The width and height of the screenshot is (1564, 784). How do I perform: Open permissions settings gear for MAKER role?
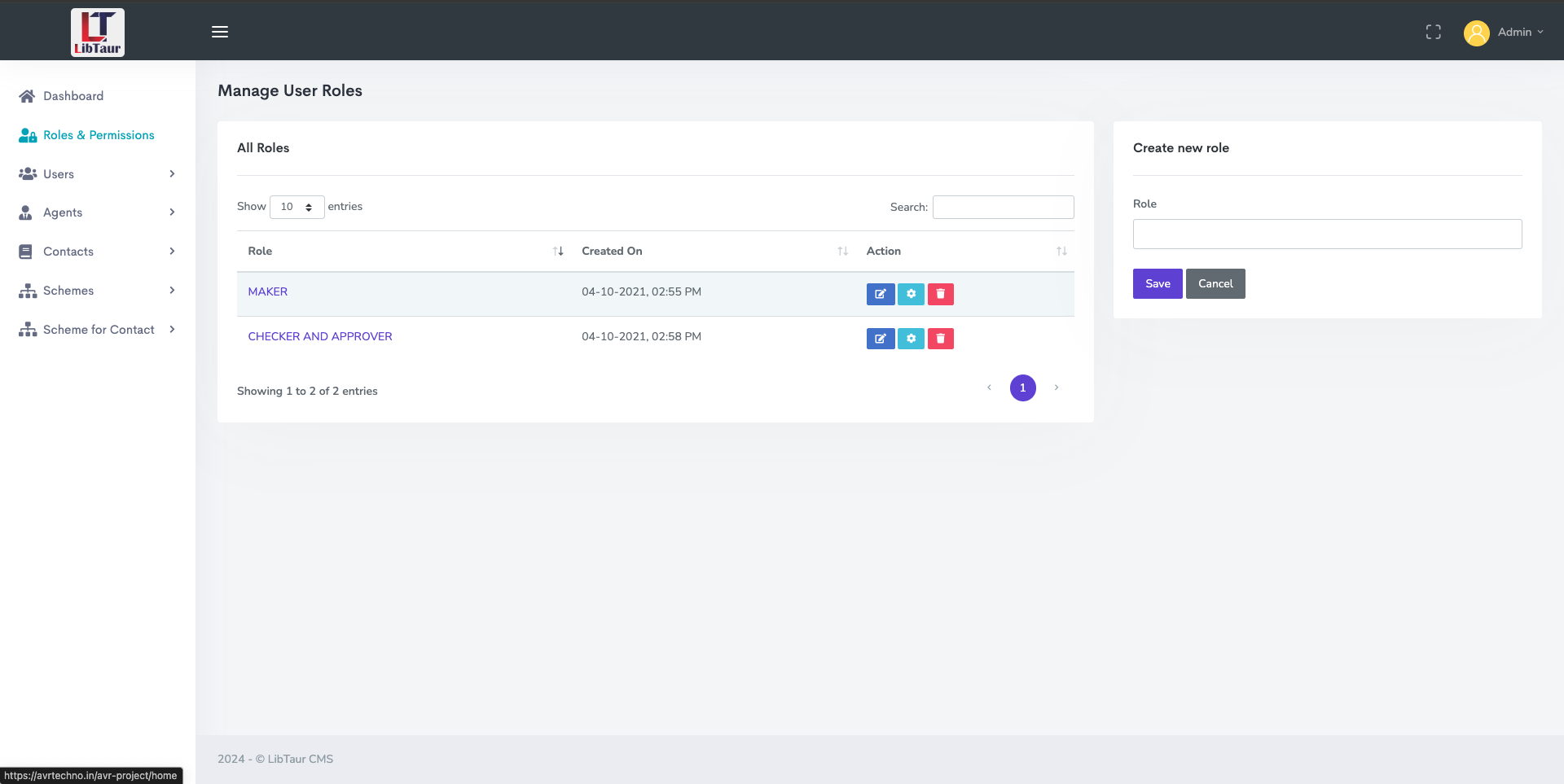pos(911,294)
